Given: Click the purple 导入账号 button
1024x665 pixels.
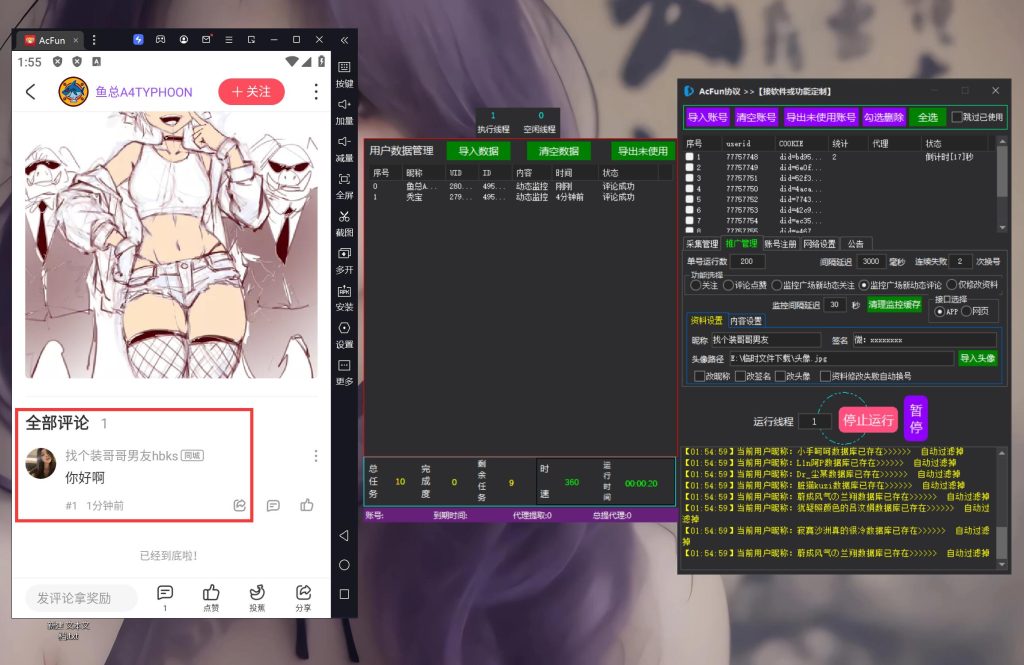Looking at the screenshot, I should (707, 118).
